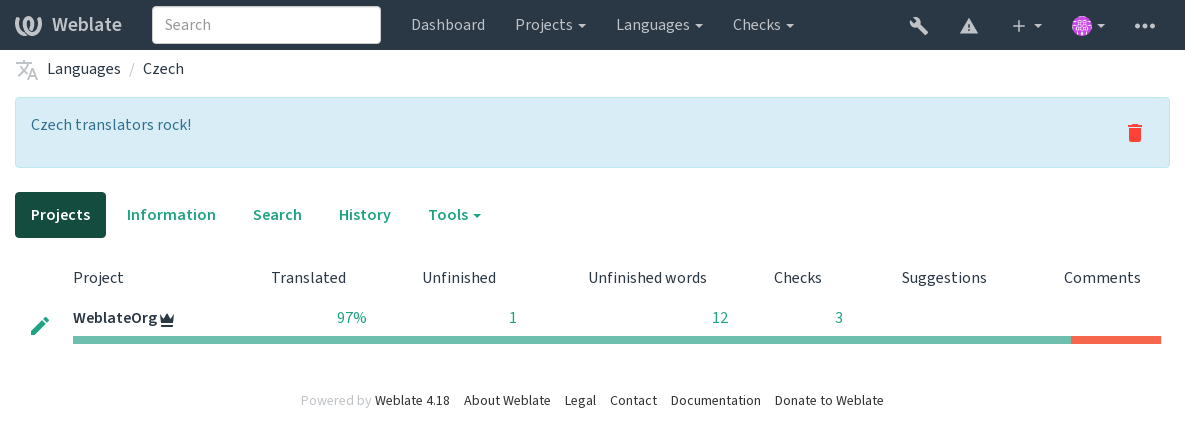This screenshot has height=439, width=1185.
Task: Expand the Checks dropdown menu
Action: [763, 25]
